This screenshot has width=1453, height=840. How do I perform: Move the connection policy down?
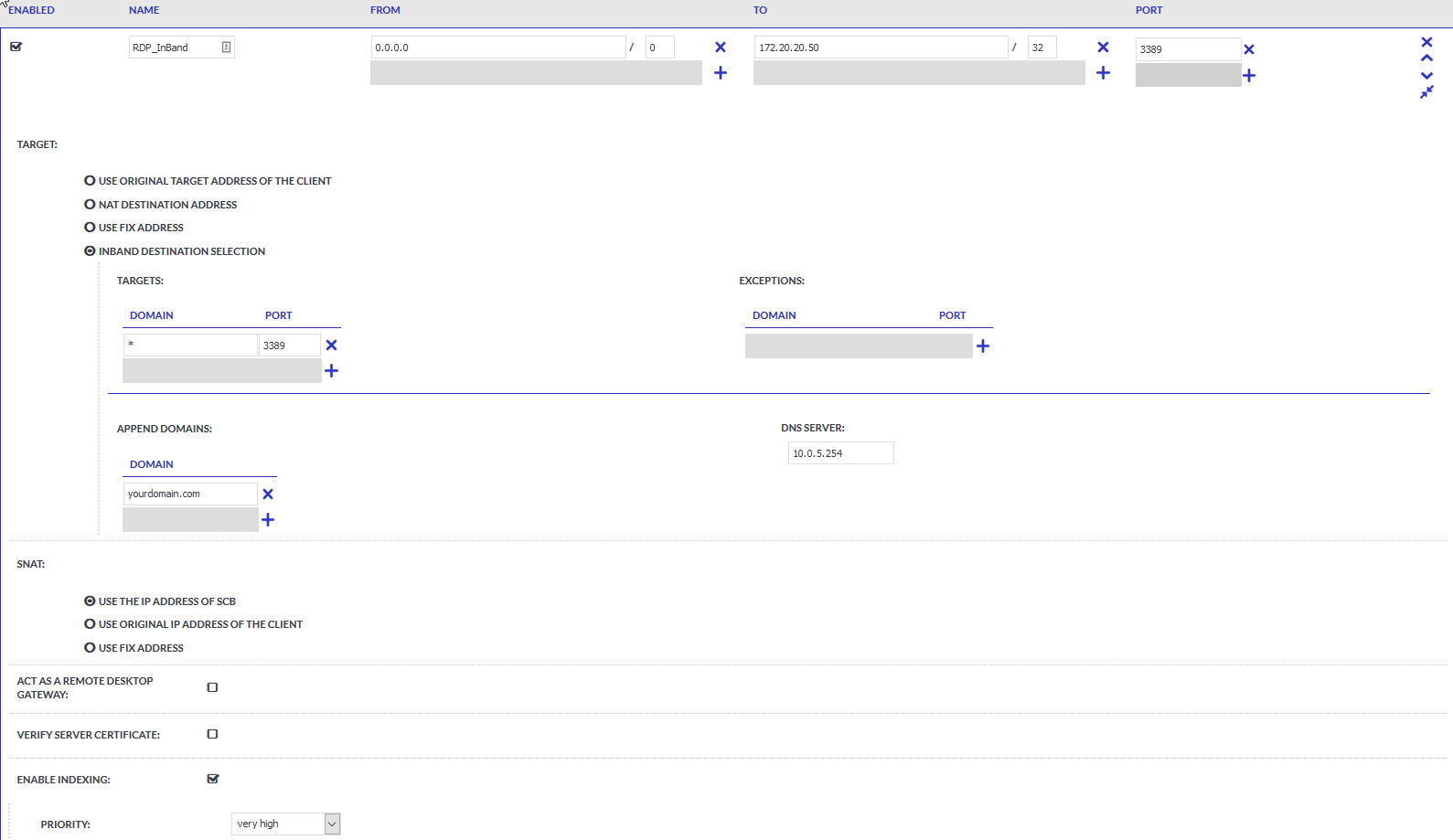point(1426,76)
